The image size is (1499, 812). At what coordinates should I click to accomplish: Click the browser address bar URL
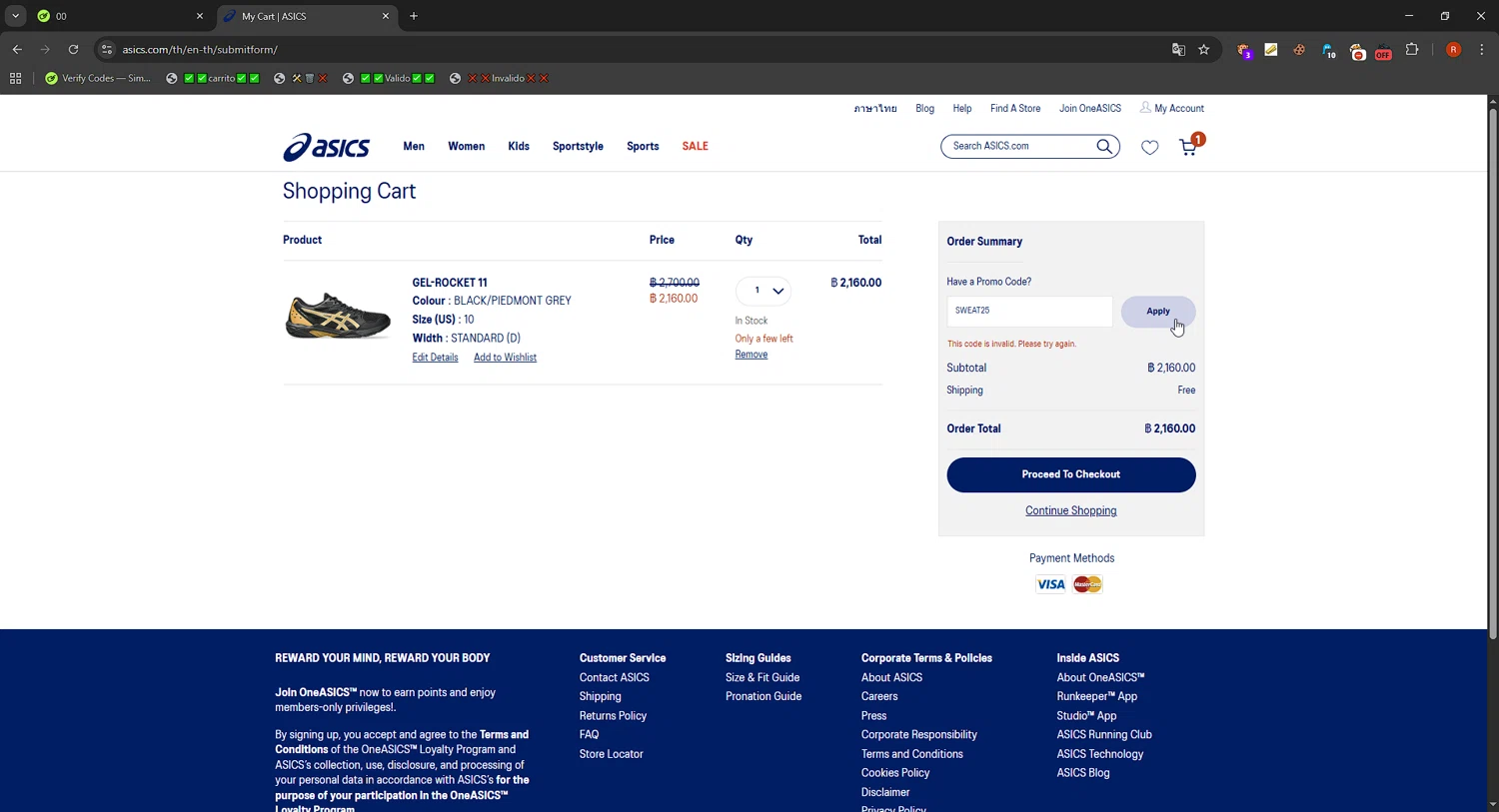(x=200, y=50)
